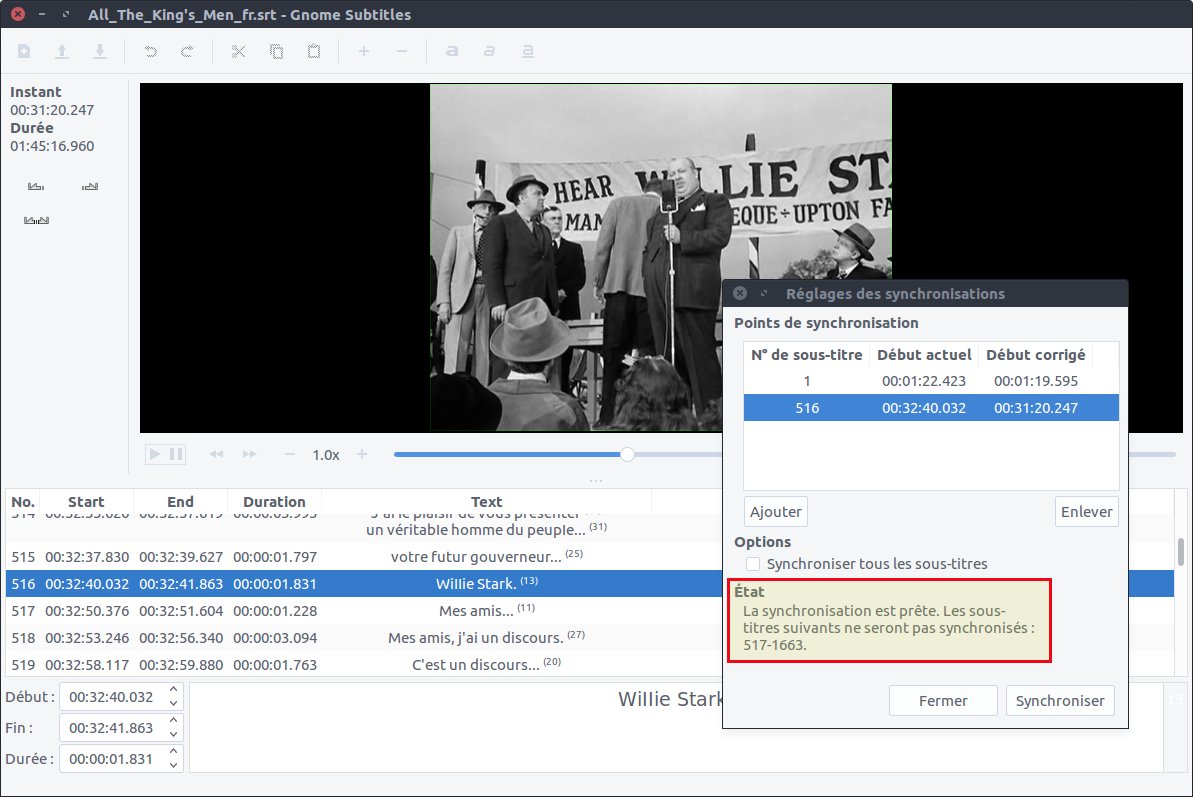Toggle Bold formatting icon

tap(452, 51)
